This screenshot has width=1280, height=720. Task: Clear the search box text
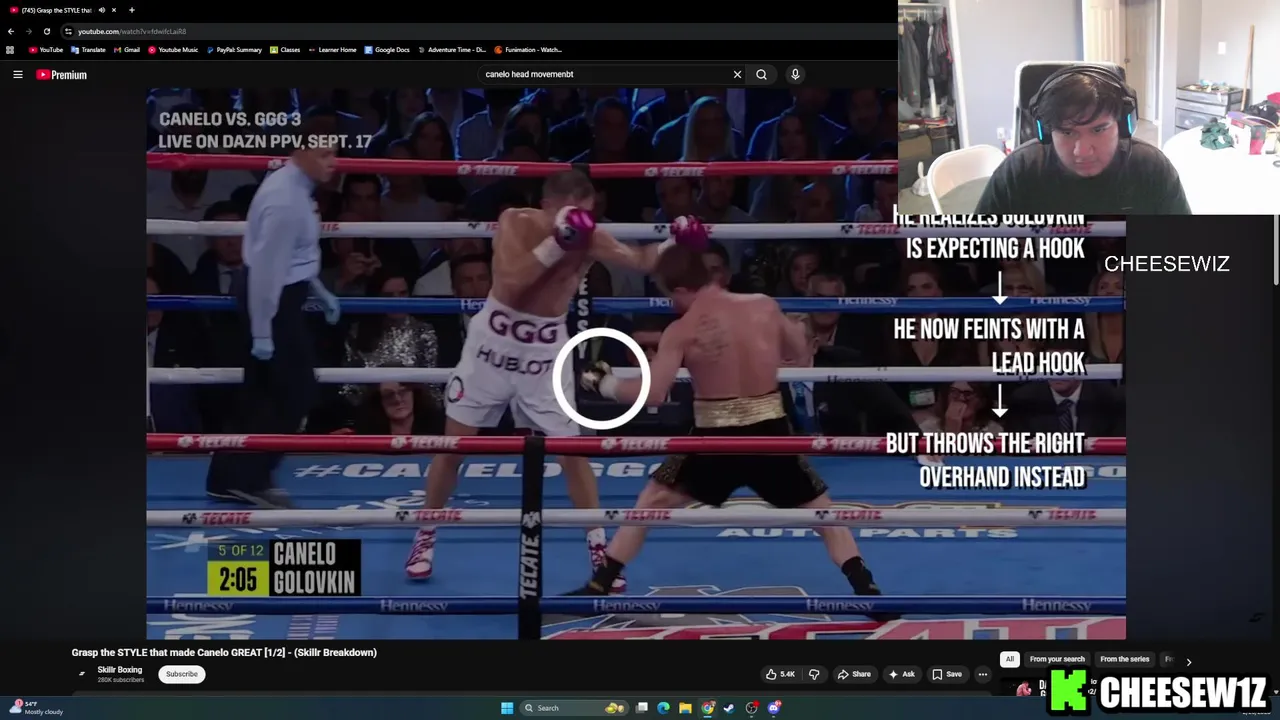tap(737, 74)
